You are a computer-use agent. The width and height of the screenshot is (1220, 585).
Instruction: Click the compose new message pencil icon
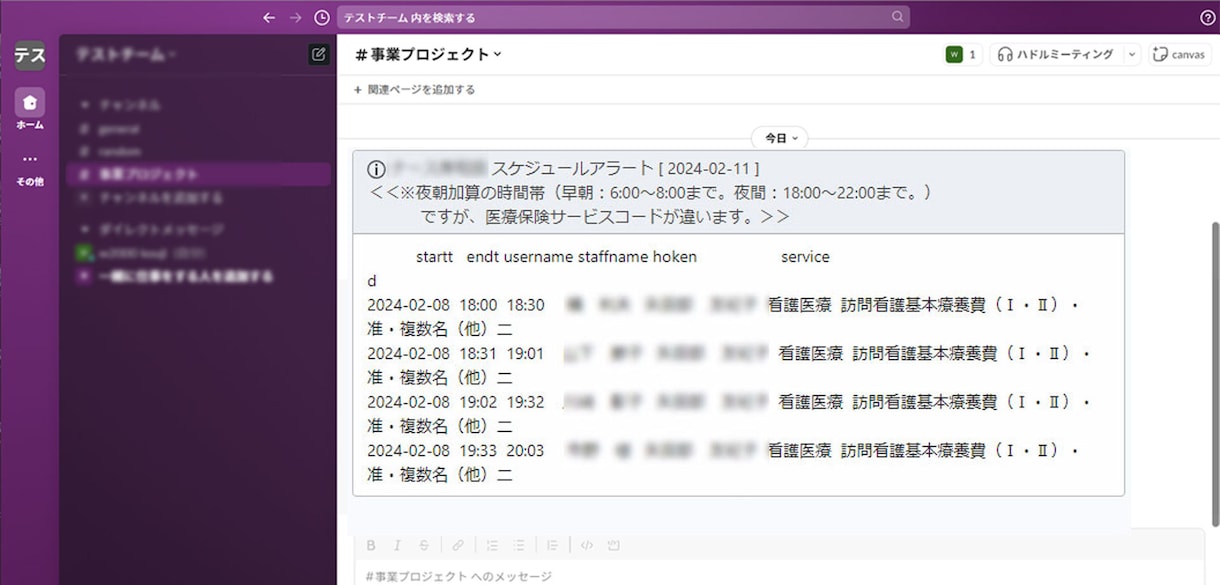pos(318,56)
